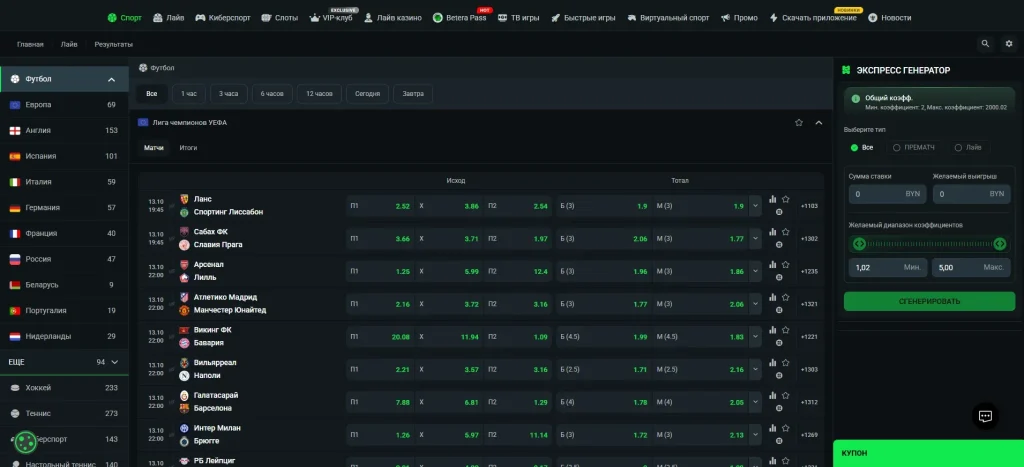Favorite the Викинг ФК – Бавария star
The image size is (1024, 467).
(786, 330)
